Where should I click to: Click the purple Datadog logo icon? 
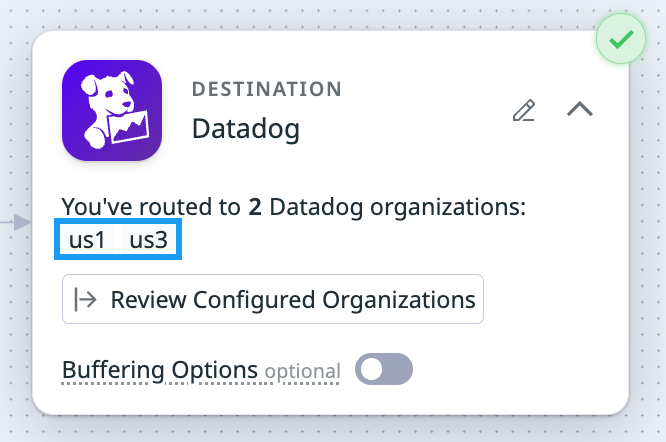[x=112, y=110]
